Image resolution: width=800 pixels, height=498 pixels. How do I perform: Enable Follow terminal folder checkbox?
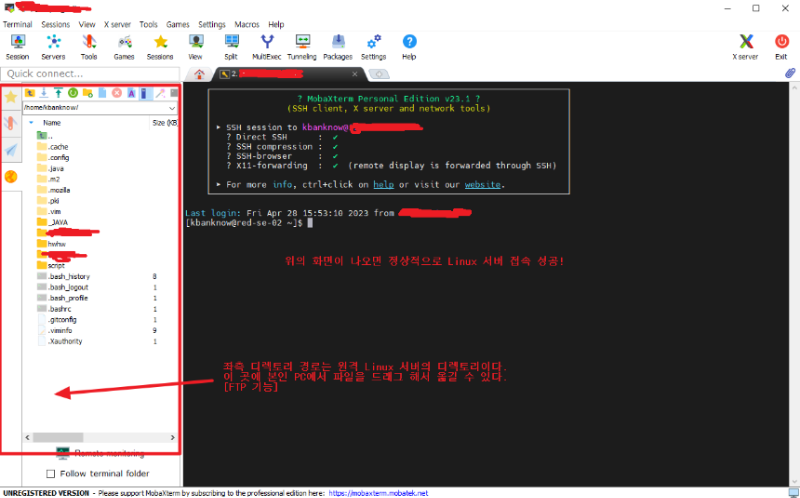(x=51, y=474)
